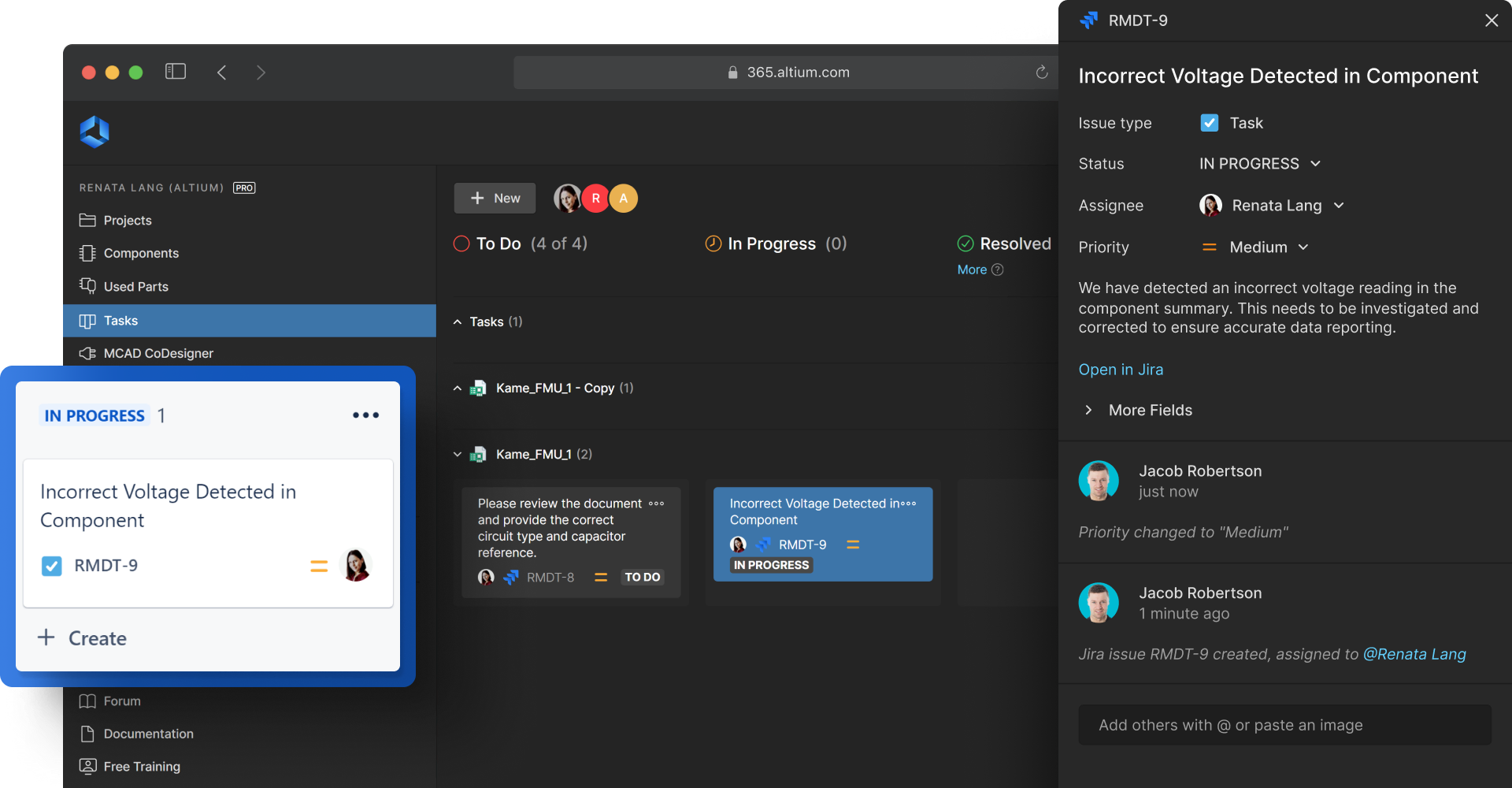Click the red 'R' user avatar
Screen dimensions: 1512x788
pyautogui.click(x=595, y=199)
